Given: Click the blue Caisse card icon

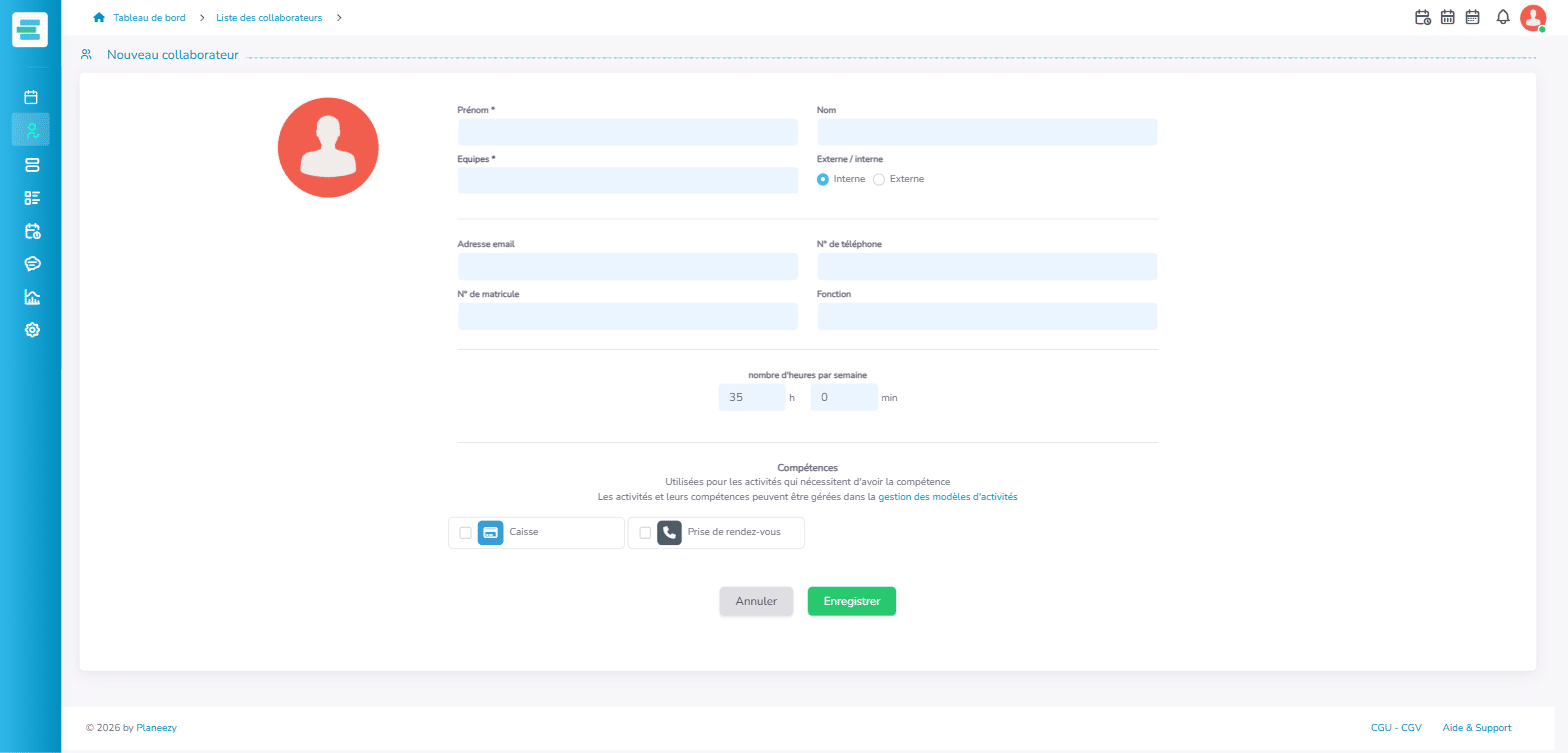Looking at the screenshot, I should [x=490, y=533].
